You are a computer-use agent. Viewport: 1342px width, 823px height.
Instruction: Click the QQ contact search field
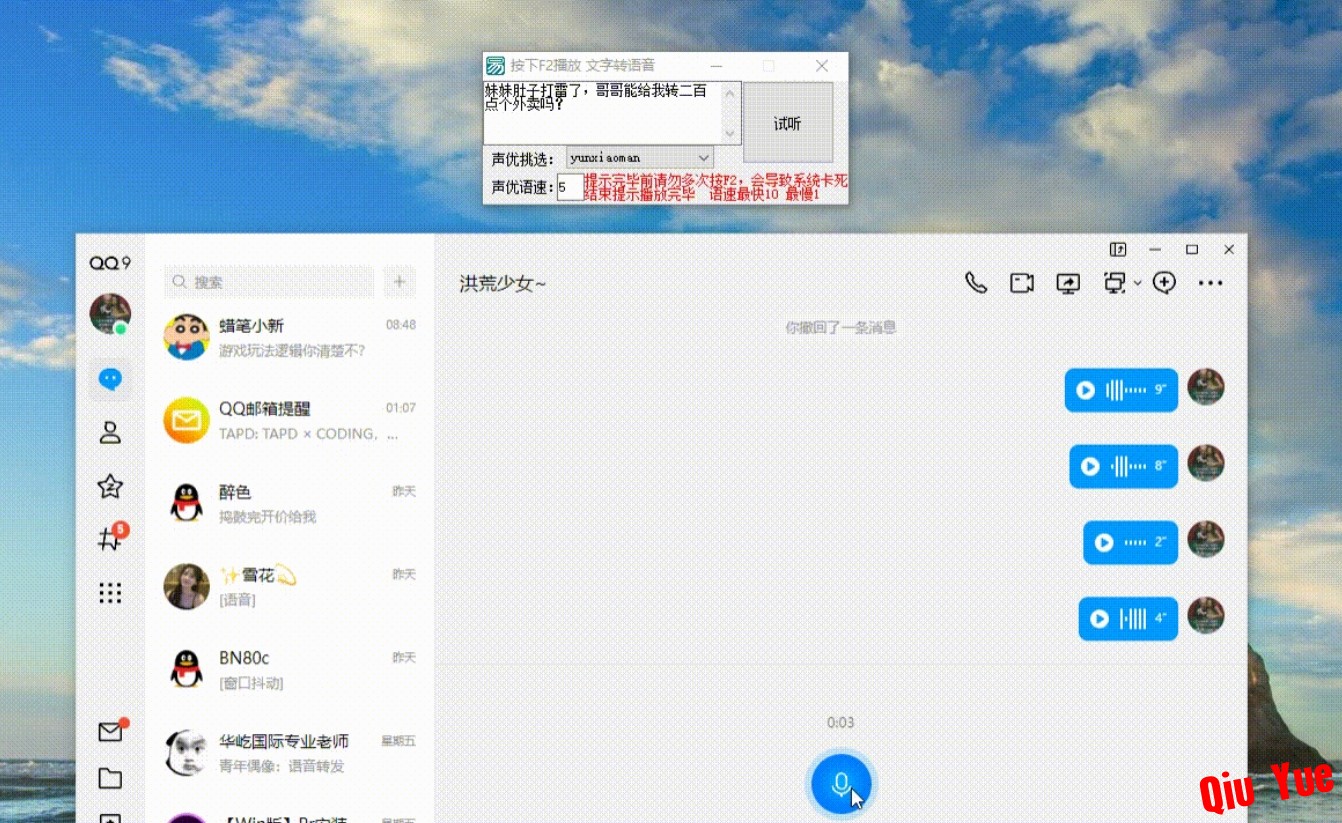click(x=269, y=282)
